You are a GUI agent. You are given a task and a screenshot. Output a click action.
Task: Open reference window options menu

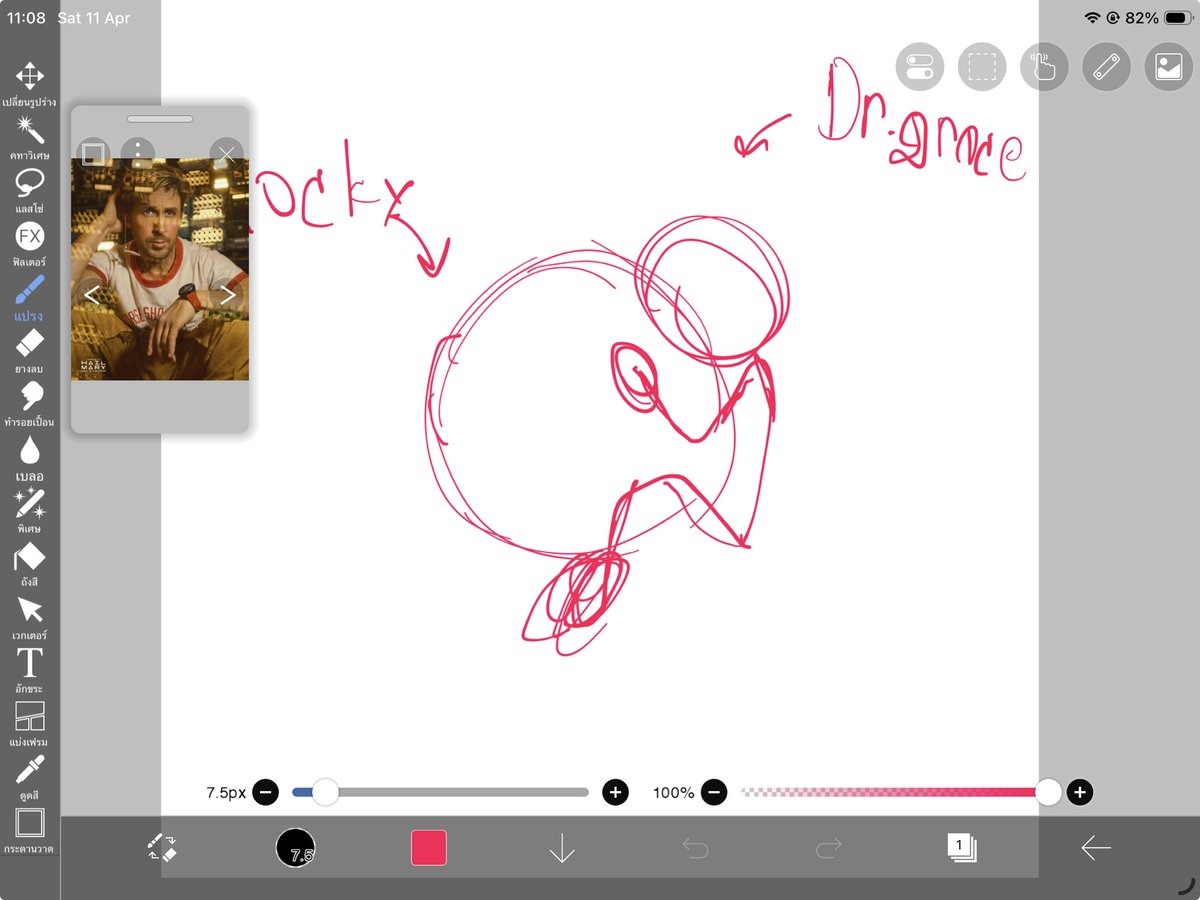137,154
